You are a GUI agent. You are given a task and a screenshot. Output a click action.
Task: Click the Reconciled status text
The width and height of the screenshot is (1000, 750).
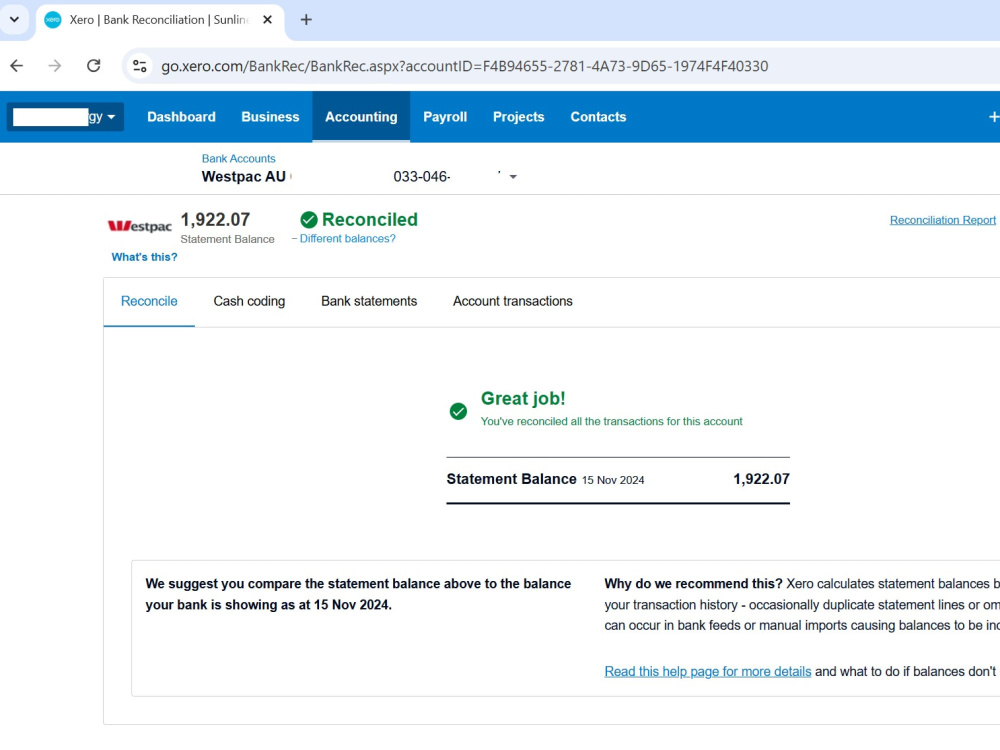point(370,219)
